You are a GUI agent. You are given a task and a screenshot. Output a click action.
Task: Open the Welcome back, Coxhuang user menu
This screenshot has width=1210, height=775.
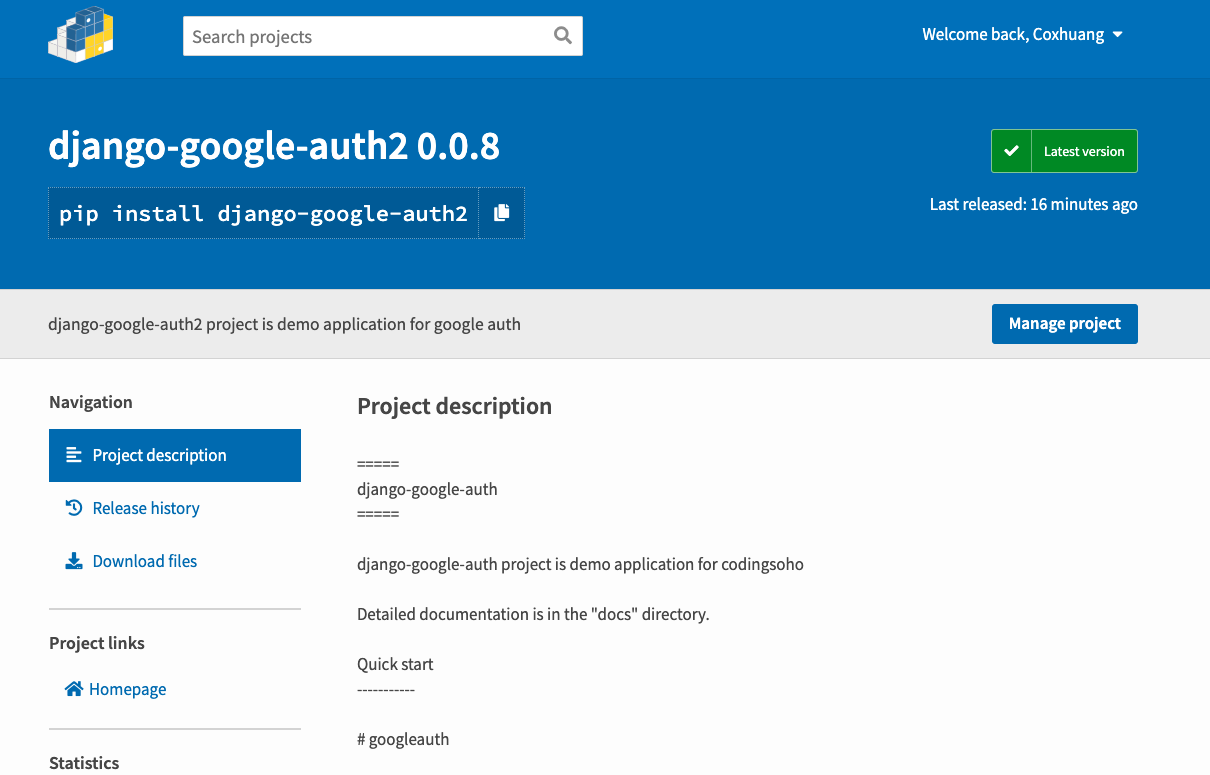(1022, 35)
